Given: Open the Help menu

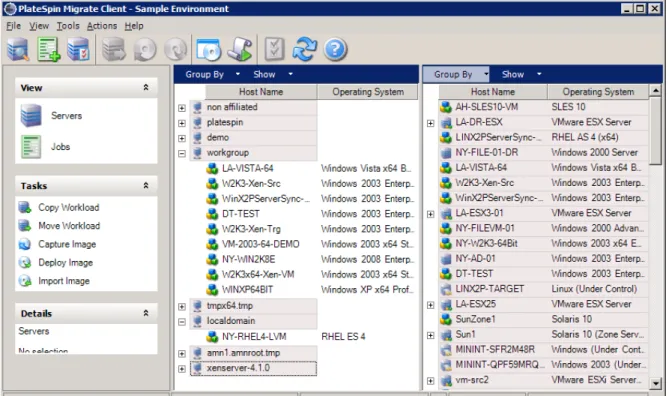Looking at the screenshot, I should coord(134,26).
